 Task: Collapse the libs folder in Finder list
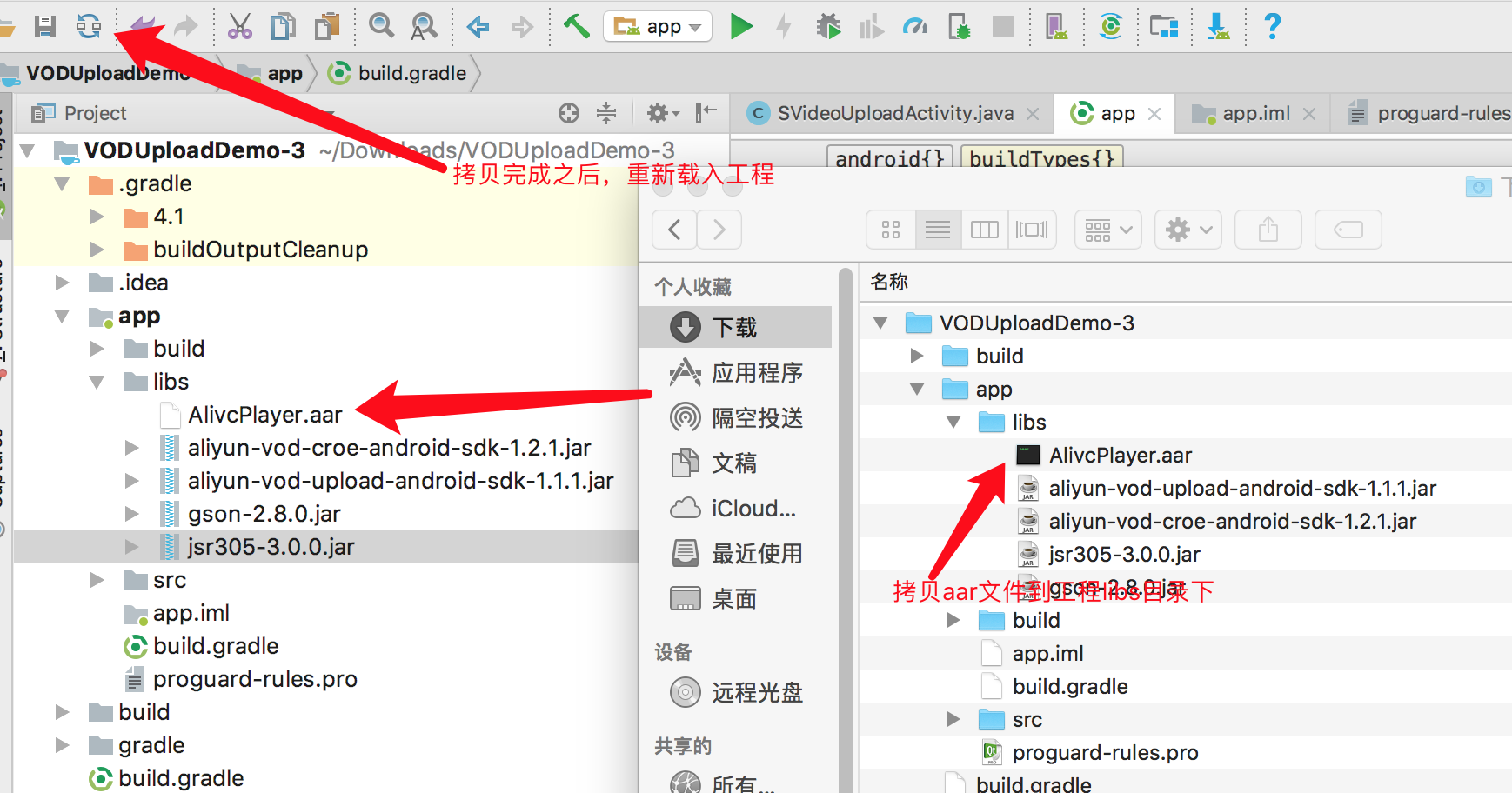pyautogui.click(x=953, y=423)
